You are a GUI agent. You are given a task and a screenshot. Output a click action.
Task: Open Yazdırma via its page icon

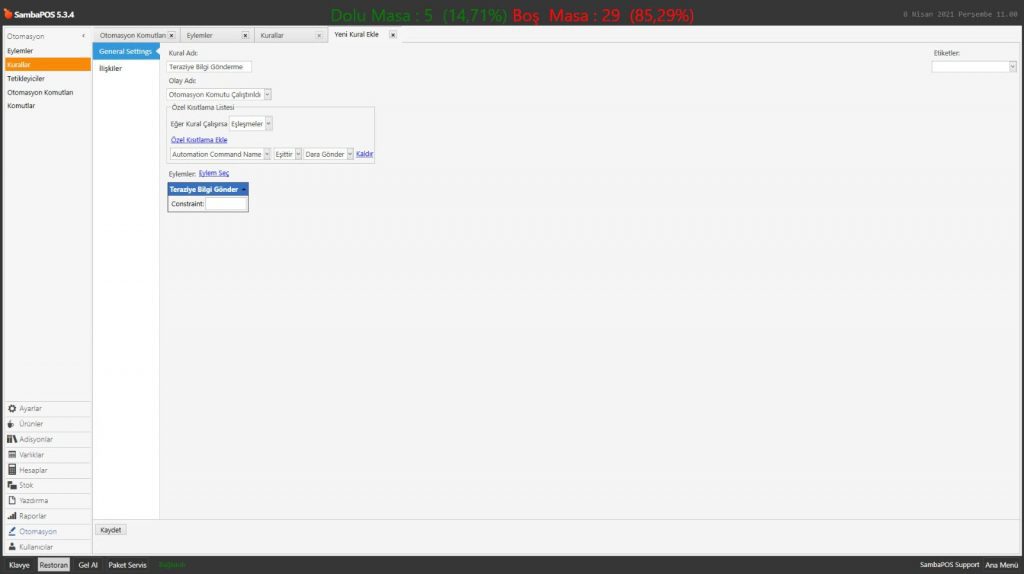coord(12,500)
